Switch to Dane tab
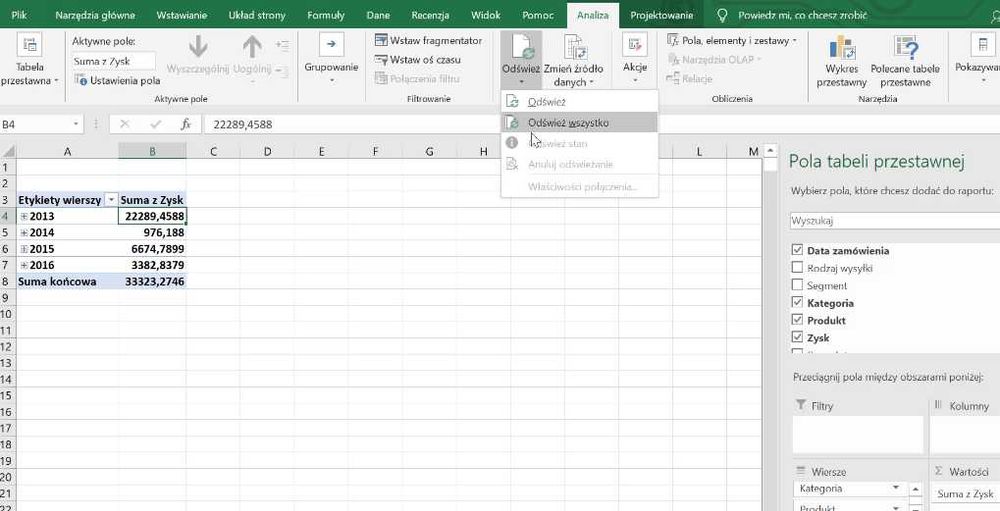Viewport: 1000px width, 511px height. pyautogui.click(x=378, y=15)
